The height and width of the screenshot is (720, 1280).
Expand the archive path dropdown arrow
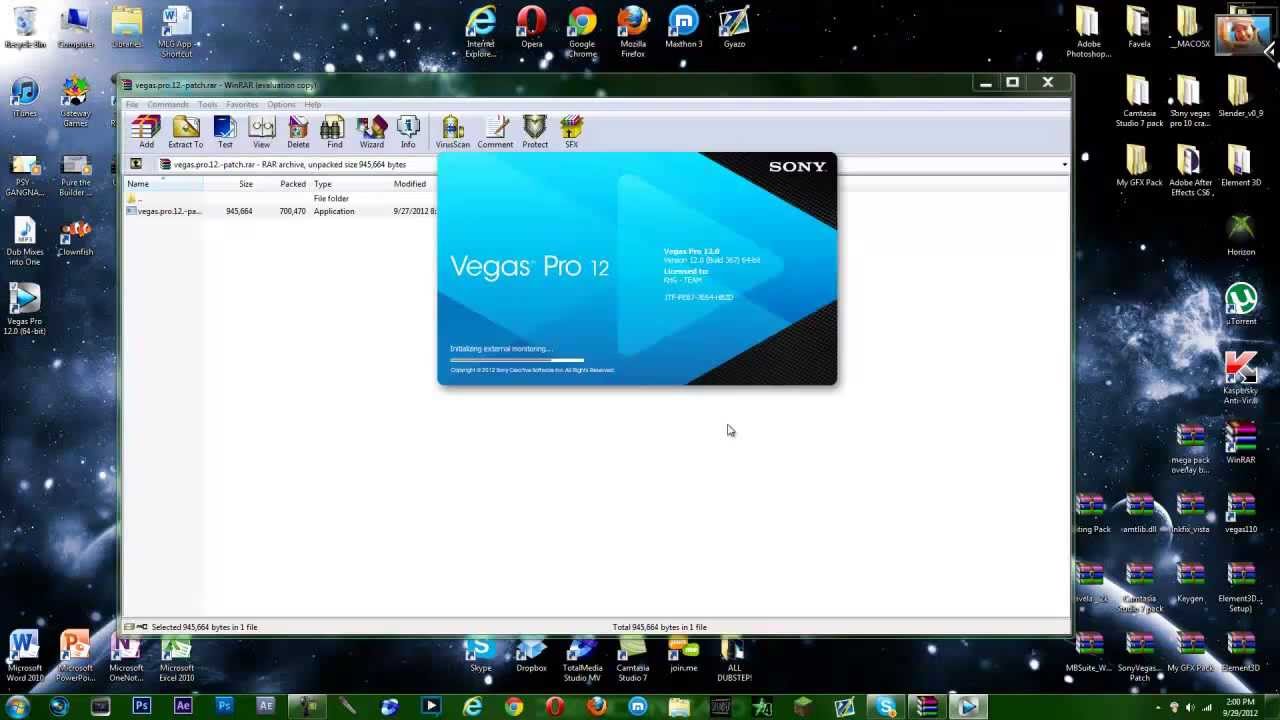(1064, 164)
